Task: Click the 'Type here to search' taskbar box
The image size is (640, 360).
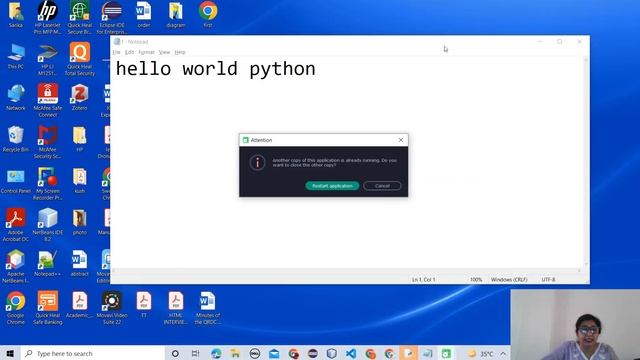Action: [92, 353]
